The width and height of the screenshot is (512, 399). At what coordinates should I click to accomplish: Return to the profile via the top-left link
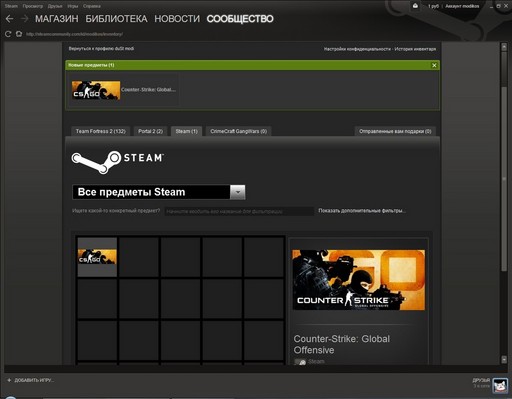[x=101, y=49]
